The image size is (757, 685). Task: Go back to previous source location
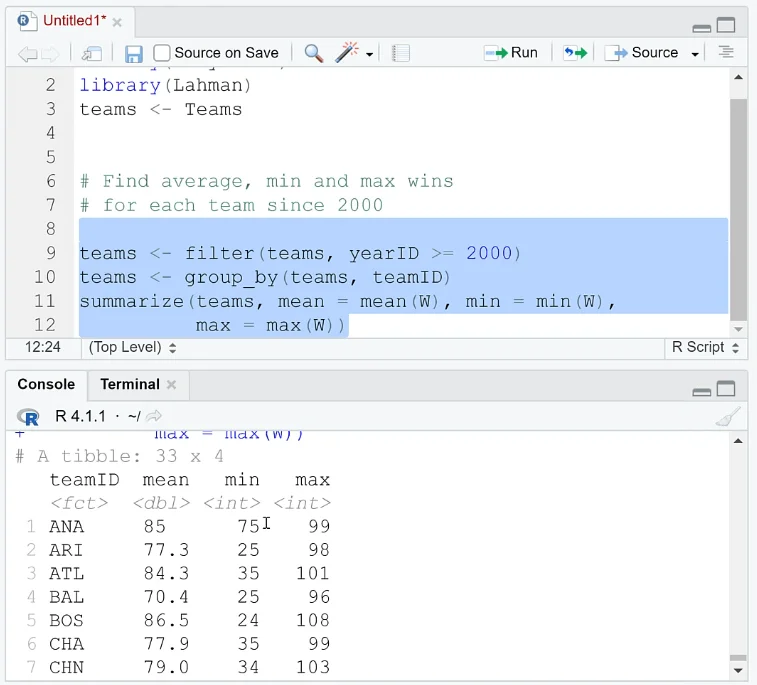pos(27,53)
